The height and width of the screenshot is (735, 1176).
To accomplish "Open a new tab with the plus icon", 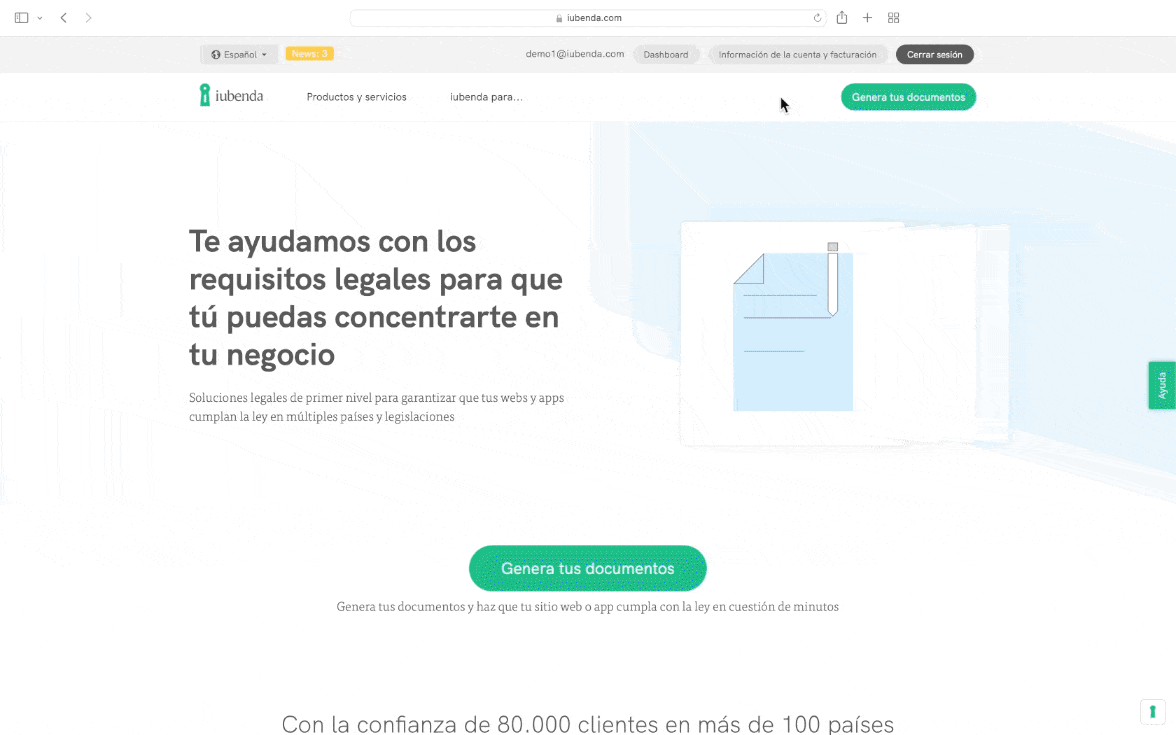I will 867,18.
